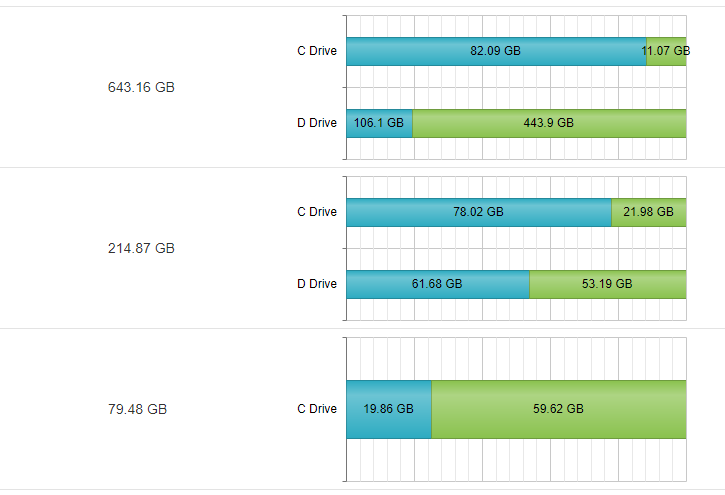
Task: Click C Drive label beside 19.86 GB bar
Action: coord(317,409)
